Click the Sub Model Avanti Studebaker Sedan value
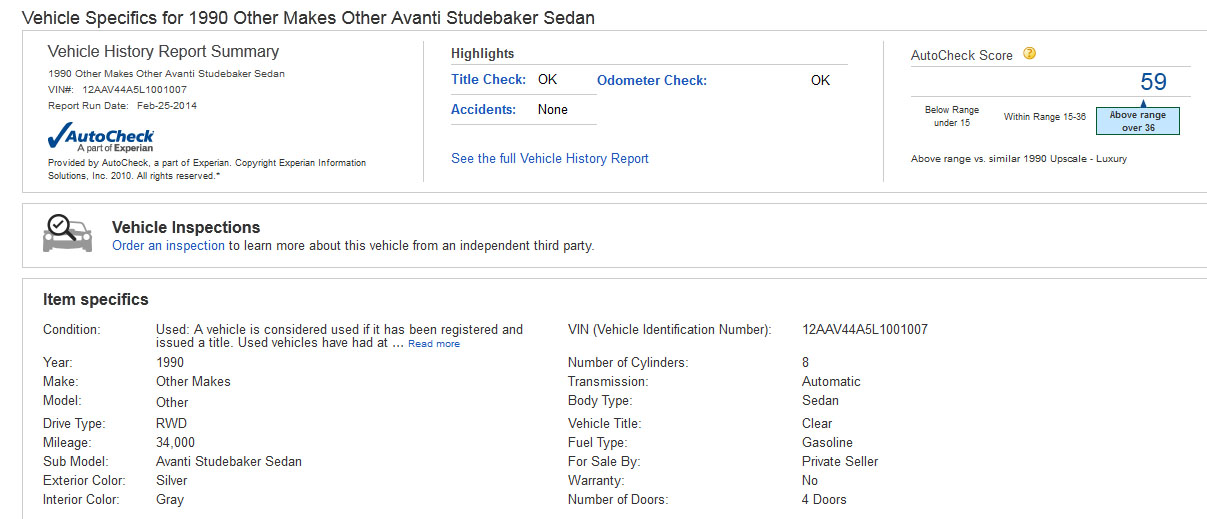The height and width of the screenshot is (519, 1207). (229, 461)
